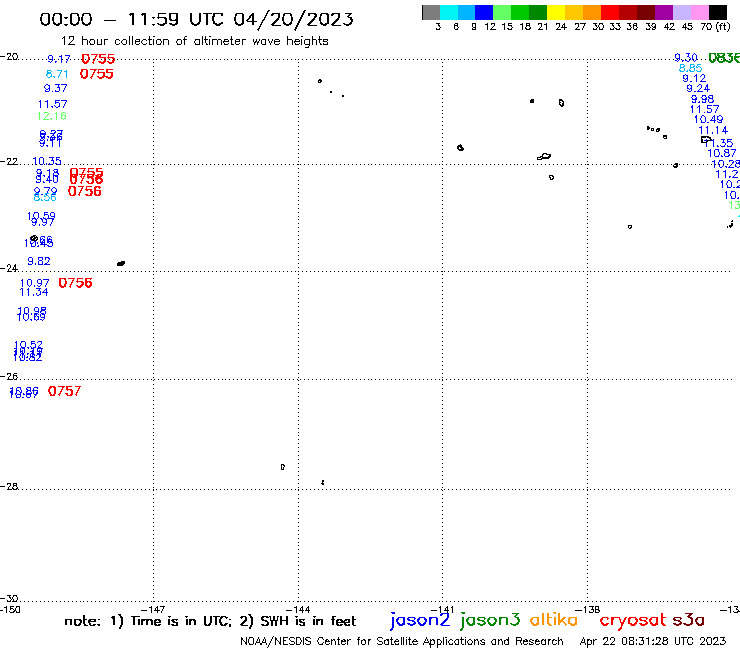Click the wave height reading "9.98"

[702, 99]
